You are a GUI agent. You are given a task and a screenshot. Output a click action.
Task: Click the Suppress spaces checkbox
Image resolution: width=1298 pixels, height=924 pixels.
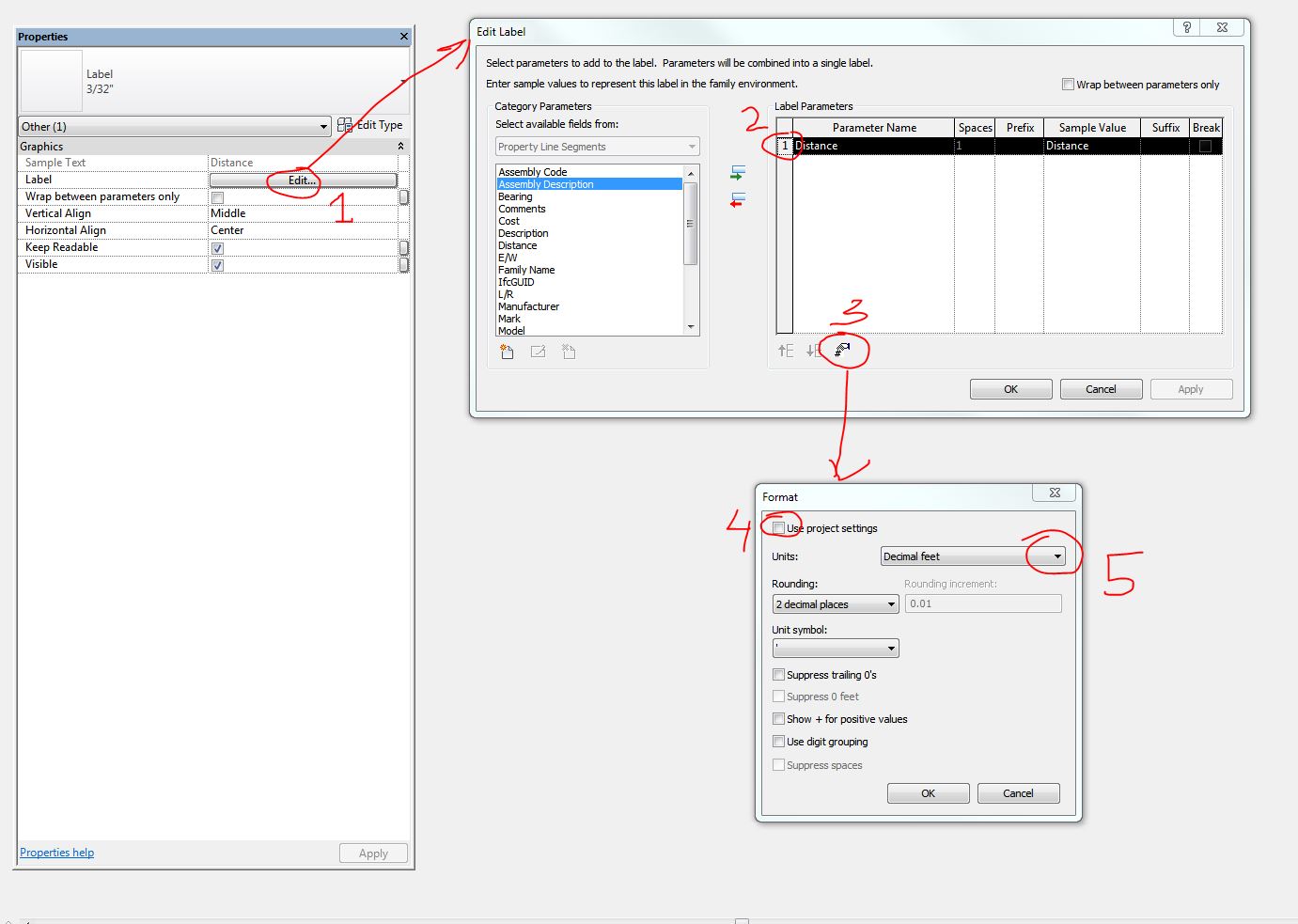(x=778, y=765)
